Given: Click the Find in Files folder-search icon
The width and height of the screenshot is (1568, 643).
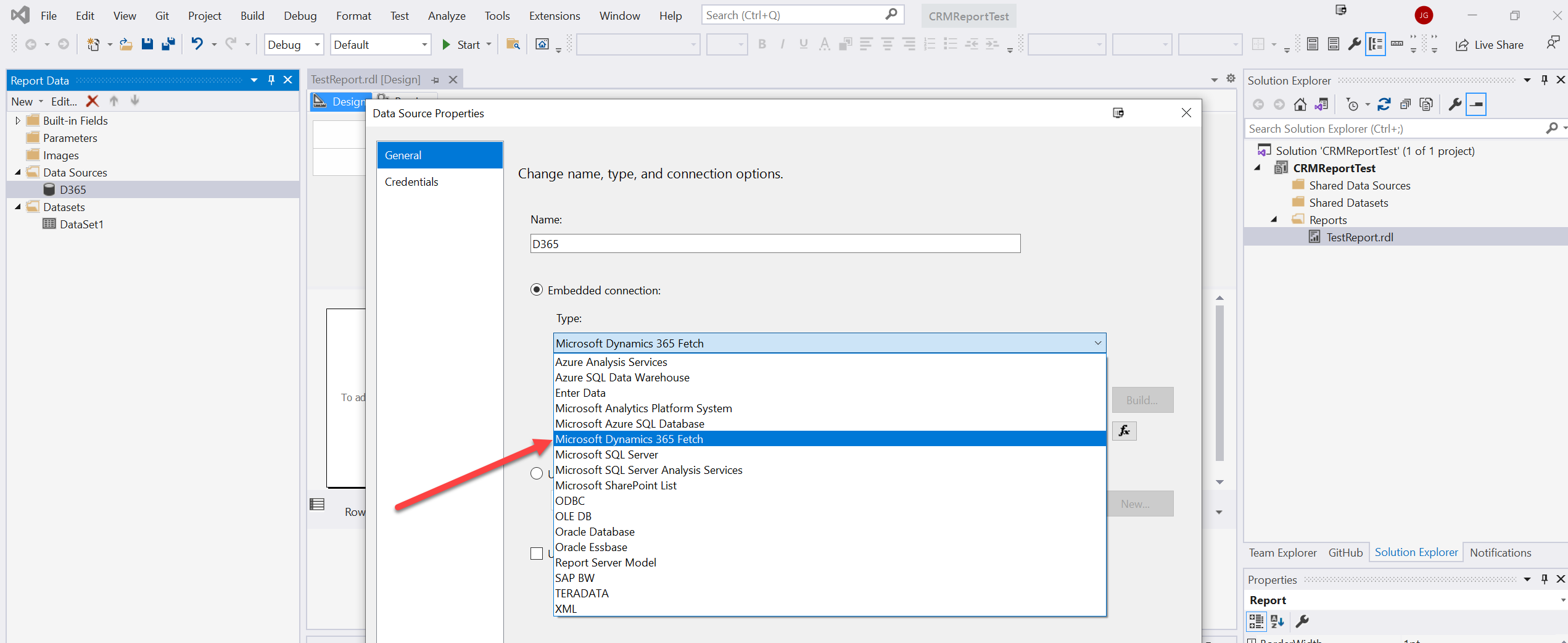Looking at the screenshot, I should pos(513,44).
